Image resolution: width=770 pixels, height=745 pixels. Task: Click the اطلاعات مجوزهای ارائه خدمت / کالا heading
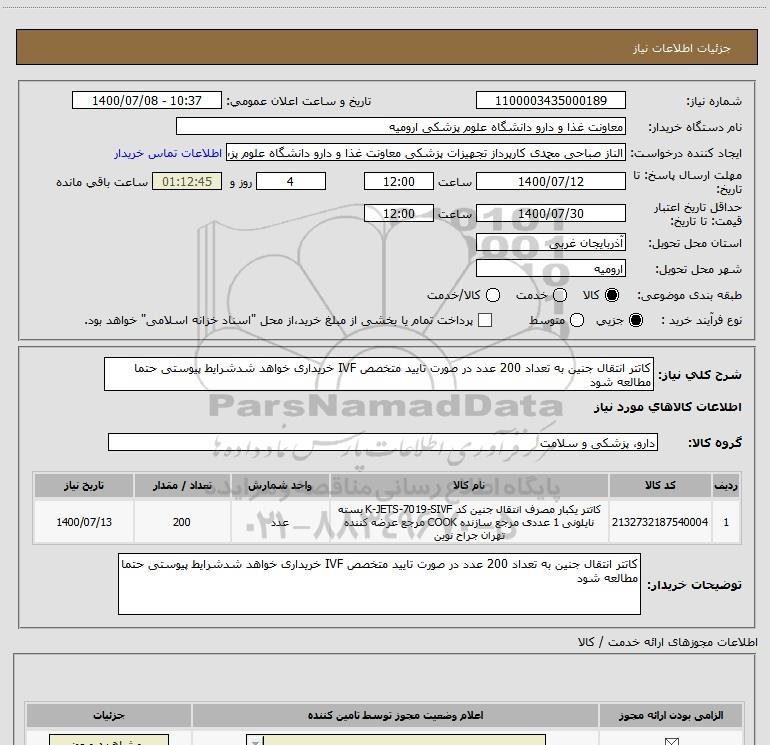click(x=667, y=642)
